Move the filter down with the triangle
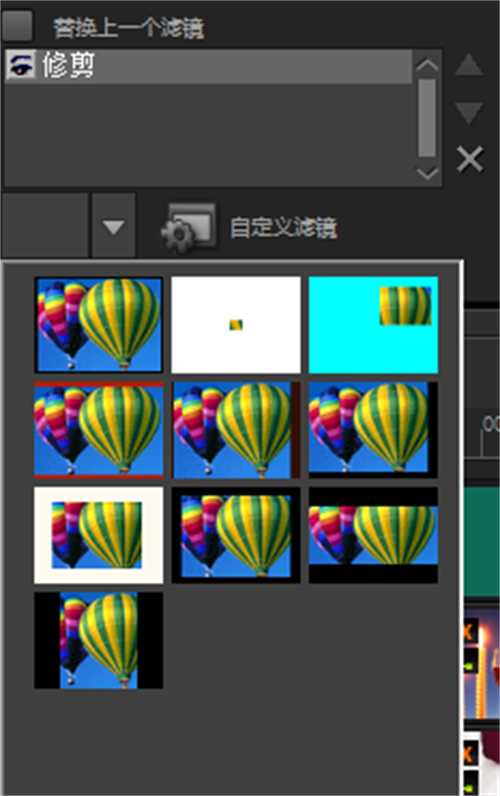 [x=468, y=113]
